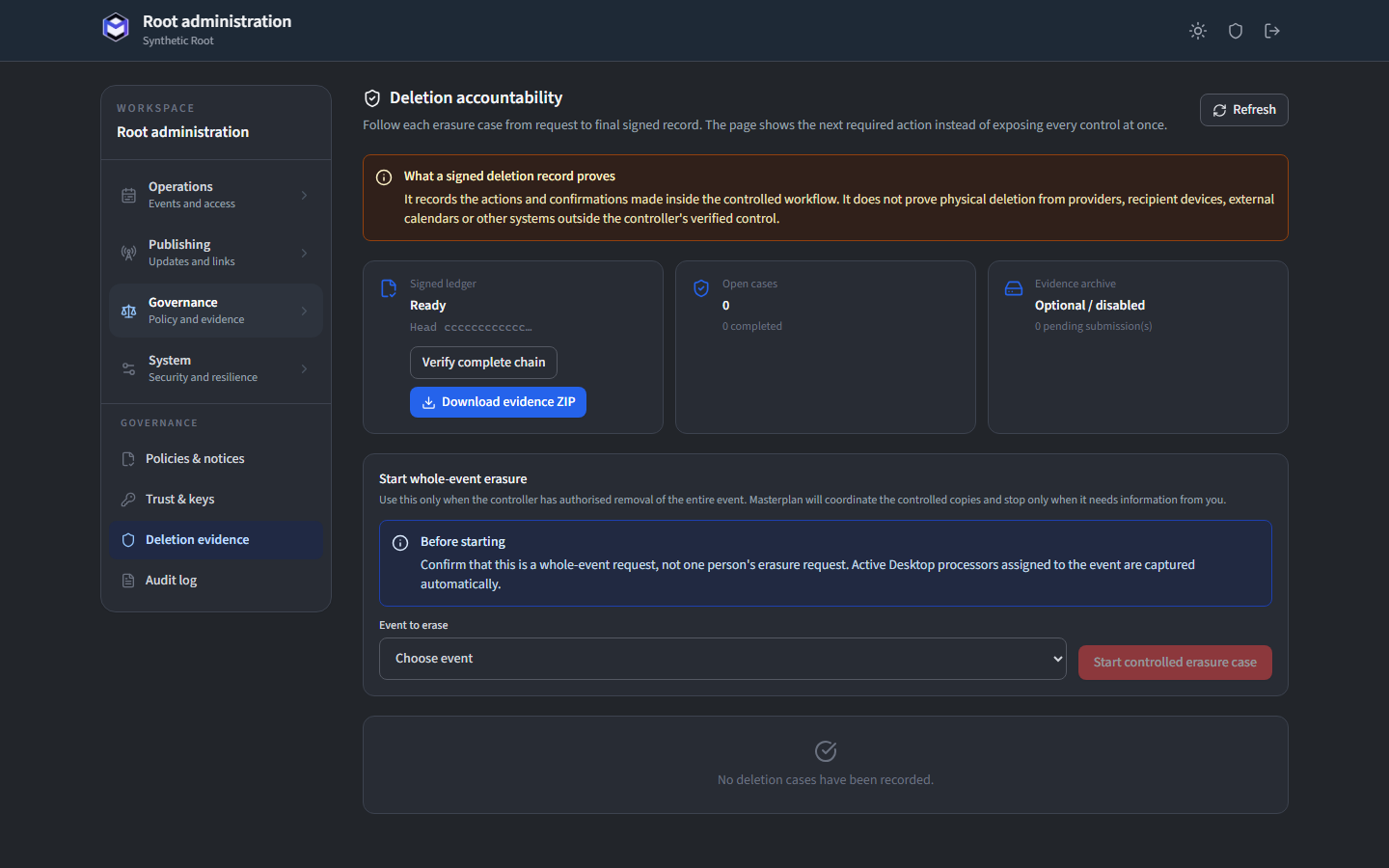The width and height of the screenshot is (1389, 868).
Task: Click the empty-state checkmark circle icon
Action: [826, 751]
